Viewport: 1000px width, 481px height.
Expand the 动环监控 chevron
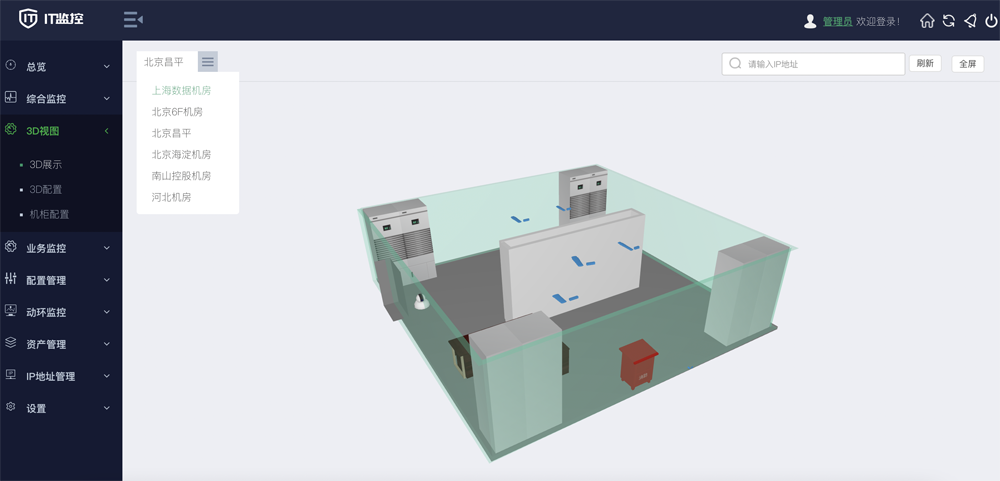[x=107, y=312]
